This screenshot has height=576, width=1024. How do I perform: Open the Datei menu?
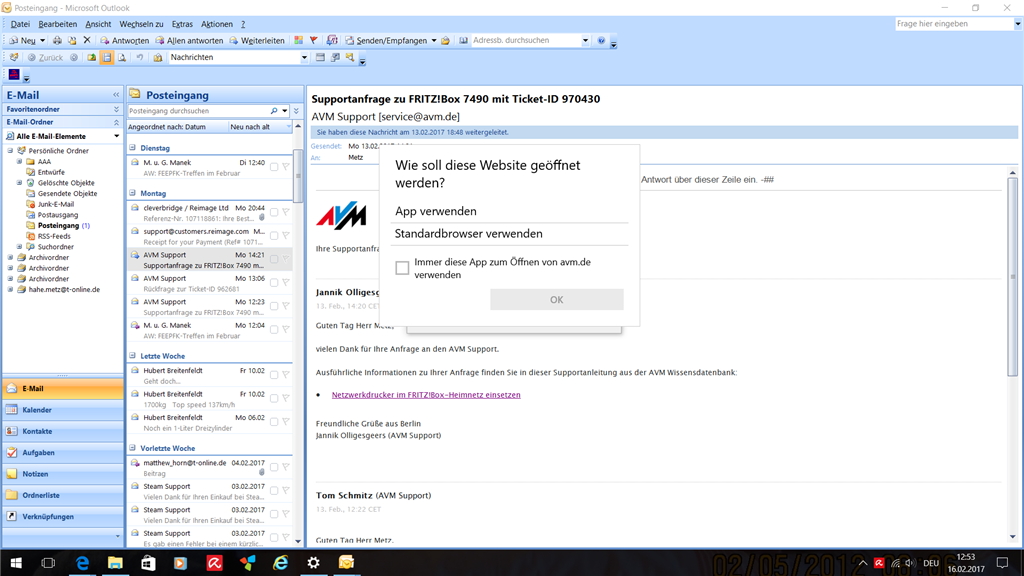pyautogui.click(x=20, y=24)
